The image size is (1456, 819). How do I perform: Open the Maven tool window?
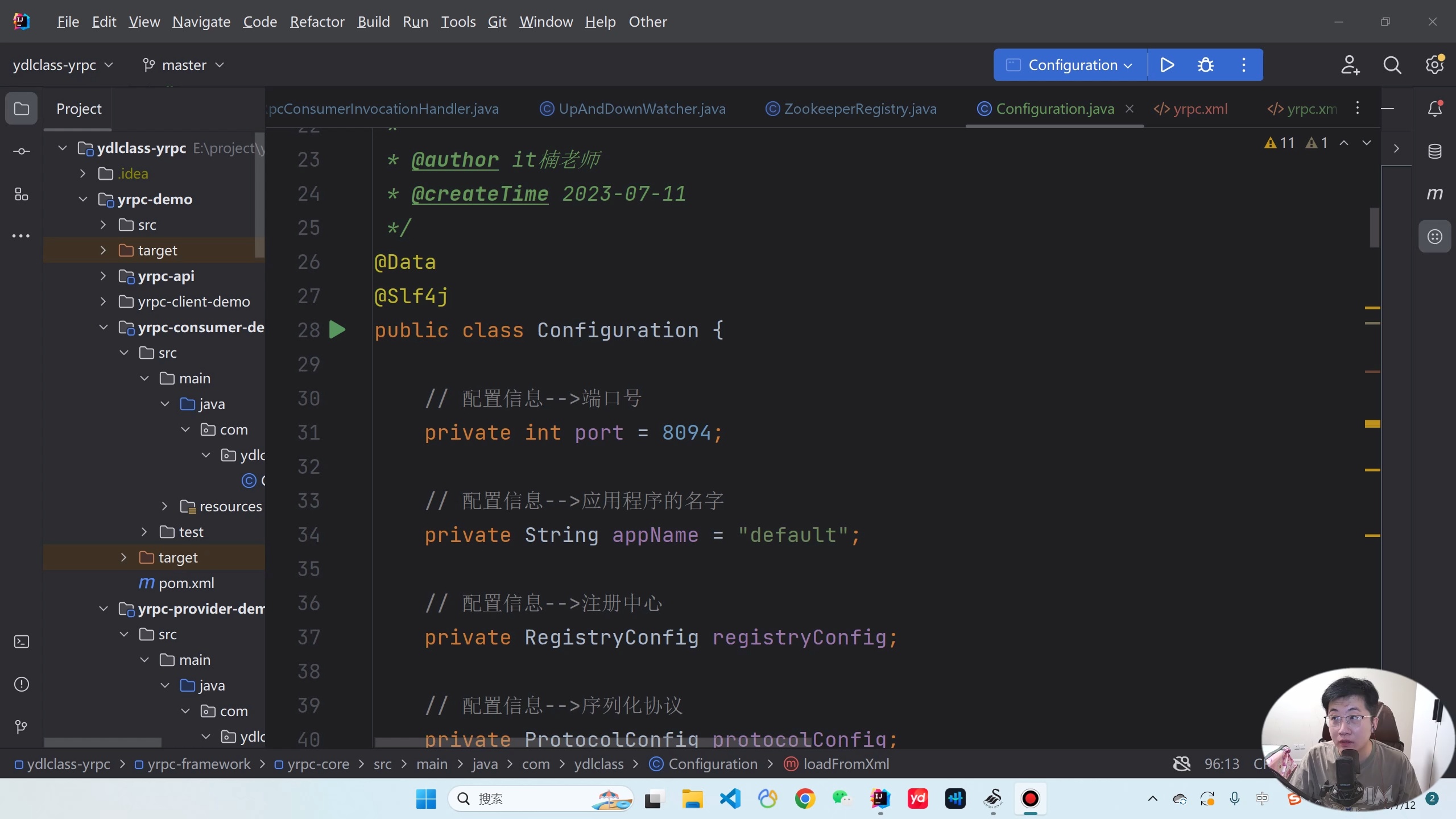click(x=1436, y=194)
